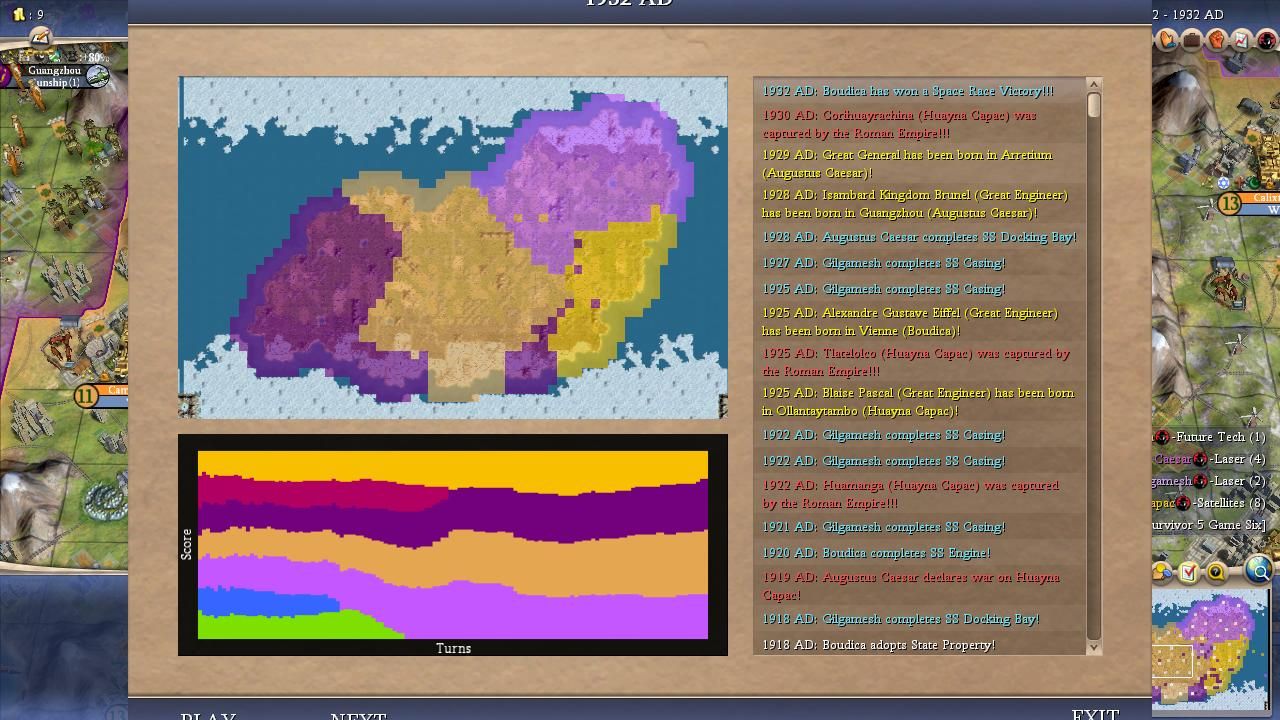Image resolution: width=1280 pixels, height=720 pixels.
Task: Select 'Boudica has won a Space Race Victory' entry
Action: coord(919,91)
